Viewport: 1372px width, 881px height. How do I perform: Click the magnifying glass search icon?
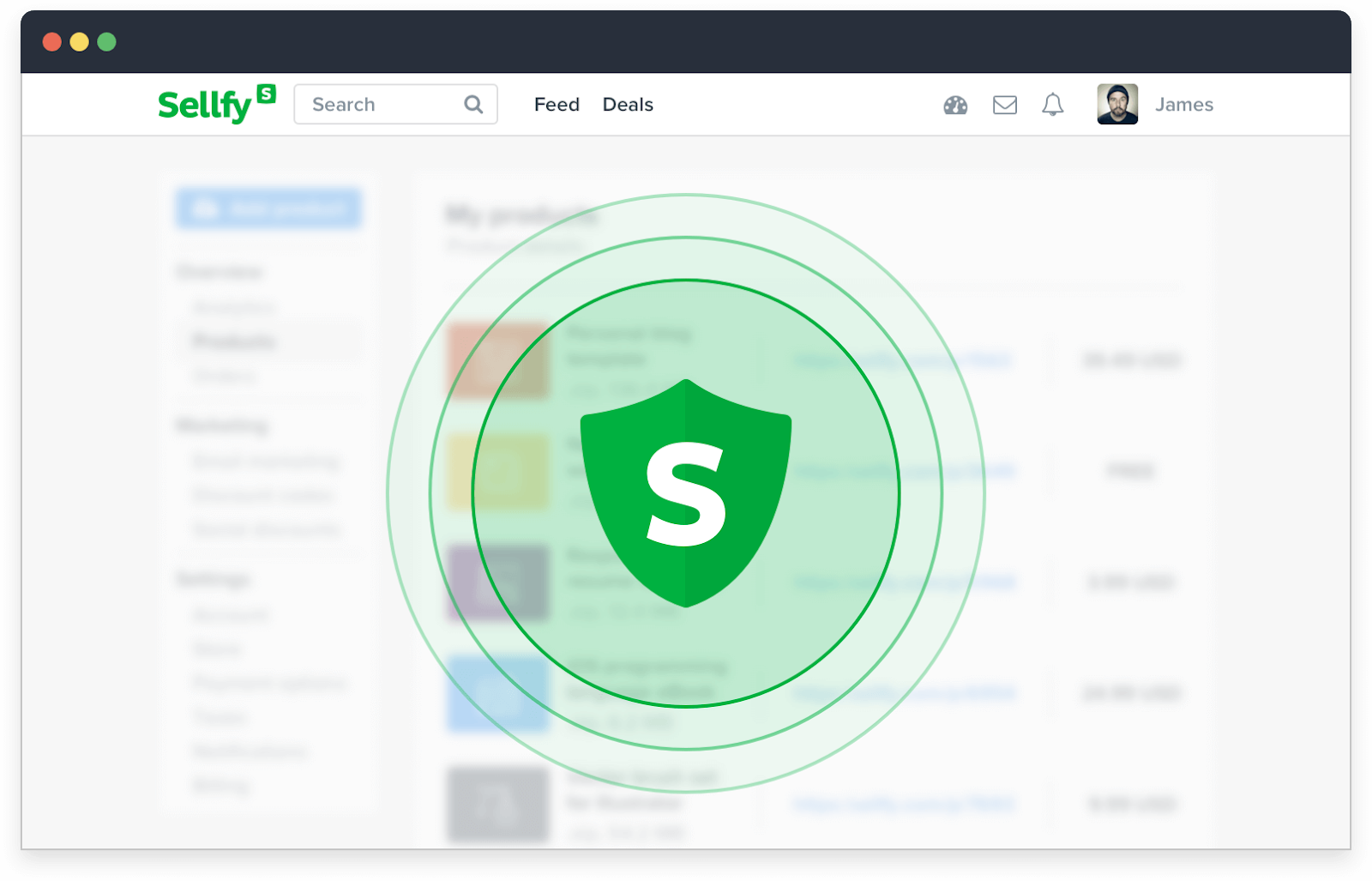pos(473,105)
